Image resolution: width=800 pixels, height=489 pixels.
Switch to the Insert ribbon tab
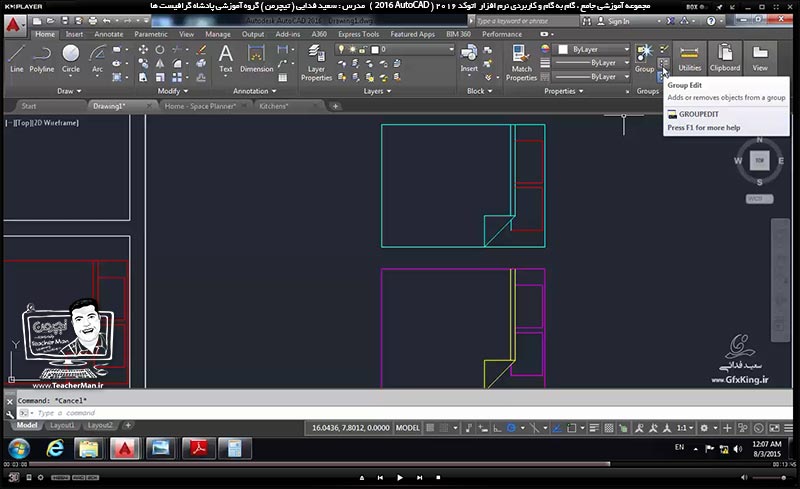74,34
